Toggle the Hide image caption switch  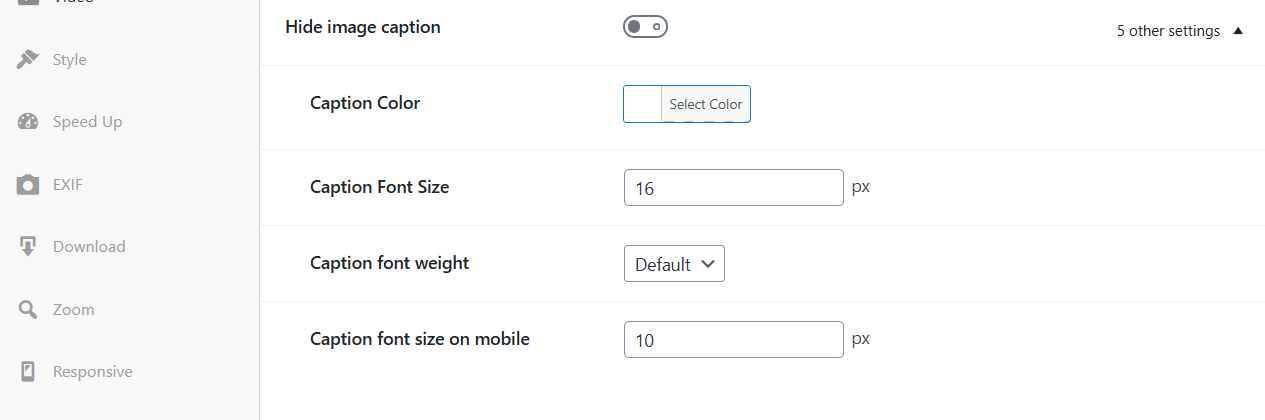645,27
